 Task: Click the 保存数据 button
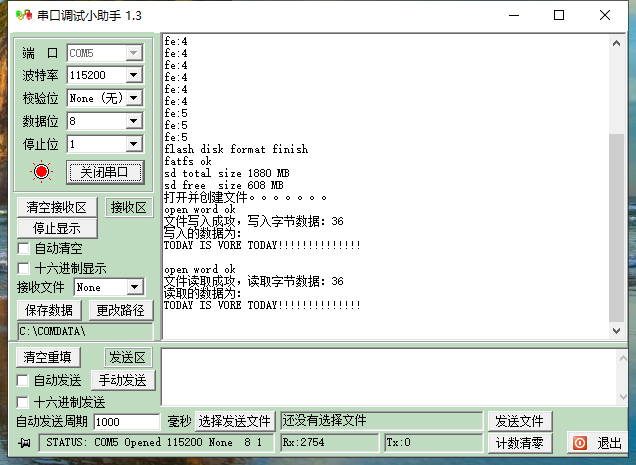[x=49, y=310]
